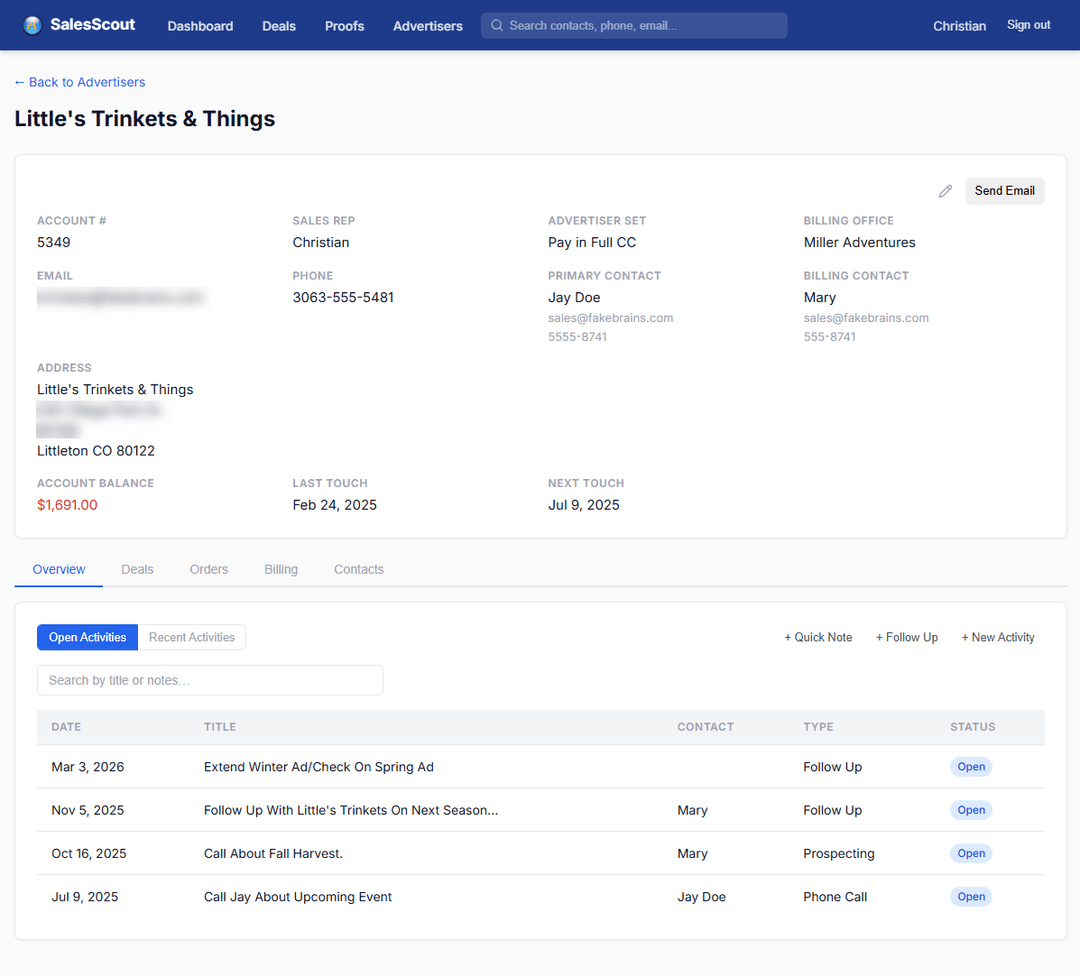This screenshot has height=976, width=1080.
Task: Open the Contacts tab
Action: (359, 570)
